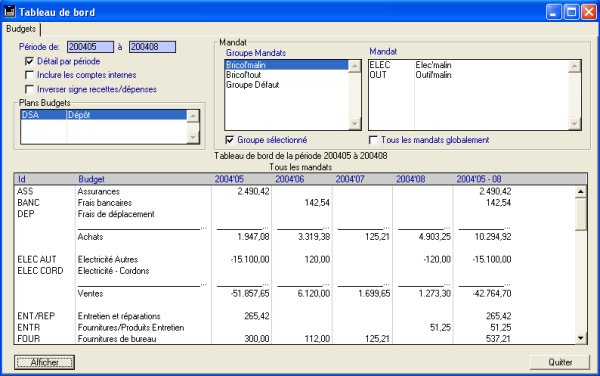This screenshot has height=376, width=600.
Task: Click Groupe Mandats list scroll up arrow
Action: [355, 66]
